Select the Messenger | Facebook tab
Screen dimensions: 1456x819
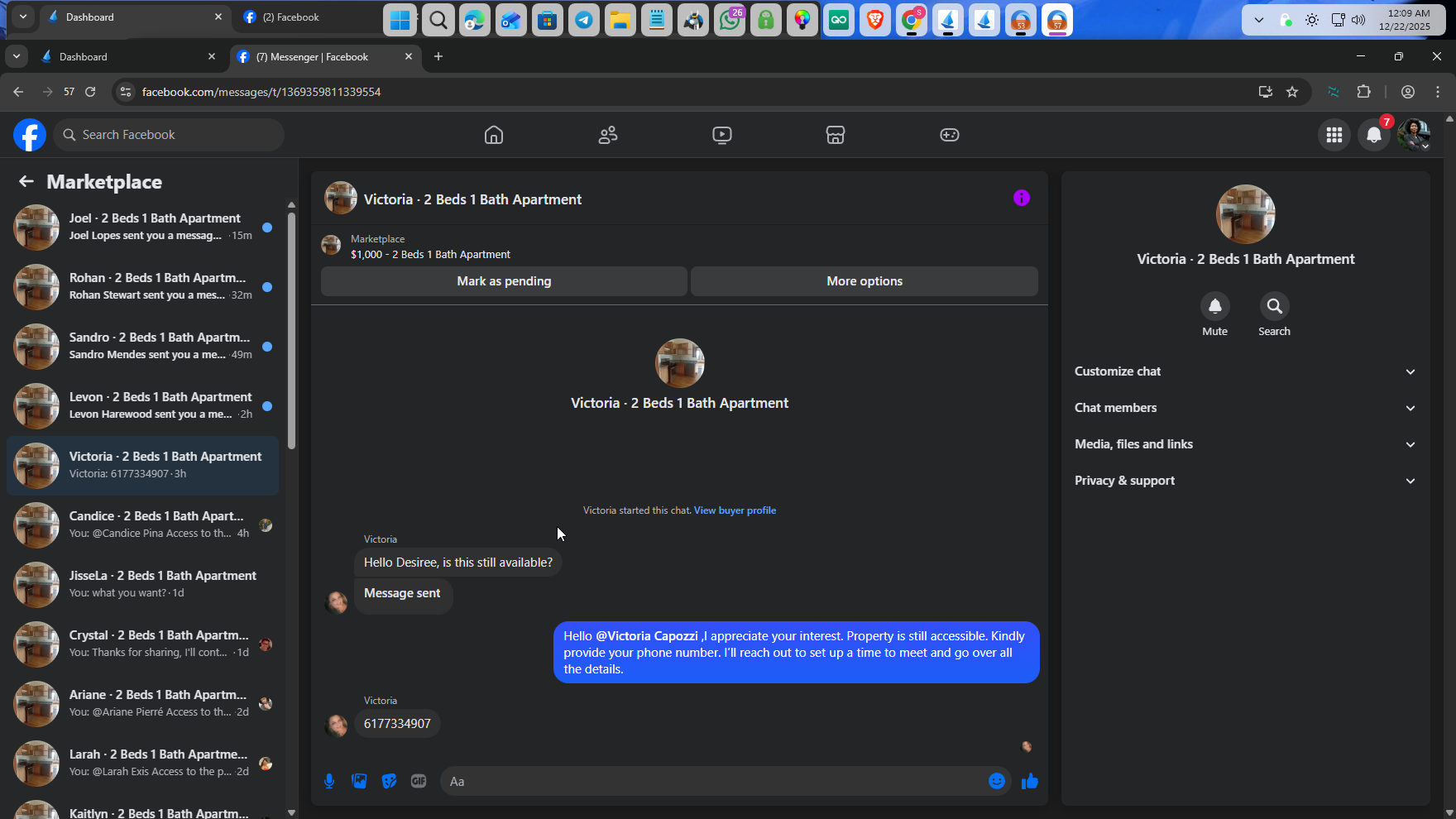coord(324,56)
